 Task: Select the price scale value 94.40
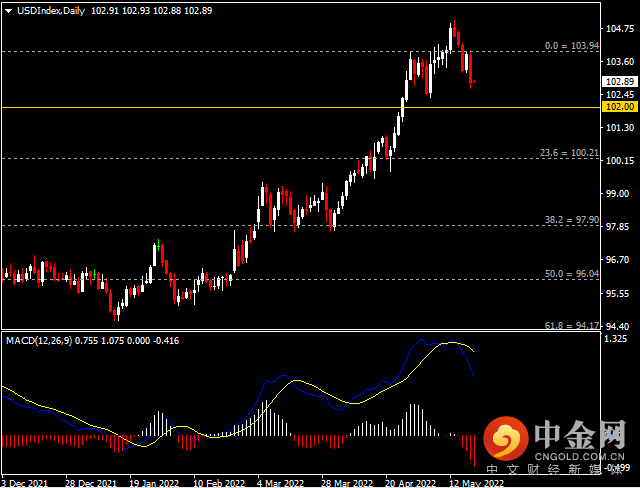coord(620,326)
